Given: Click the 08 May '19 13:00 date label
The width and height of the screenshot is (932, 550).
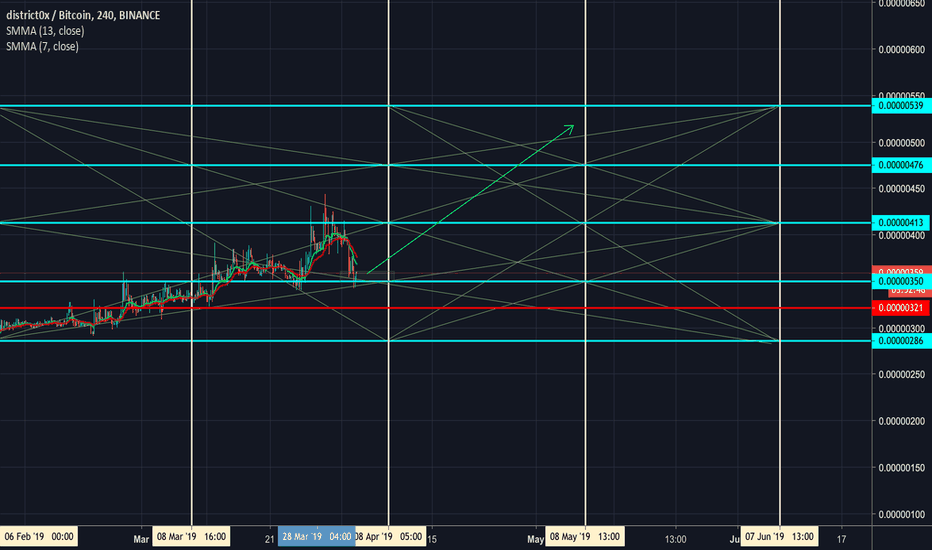Looking at the screenshot, I should click(x=585, y=537).
